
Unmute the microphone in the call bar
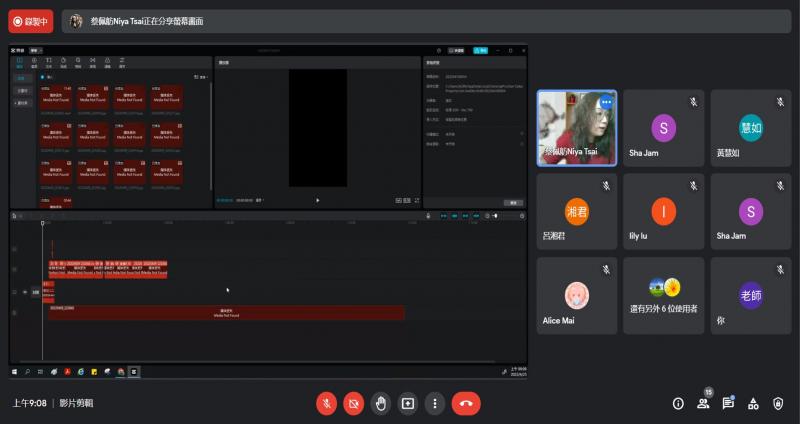(326, 403)
